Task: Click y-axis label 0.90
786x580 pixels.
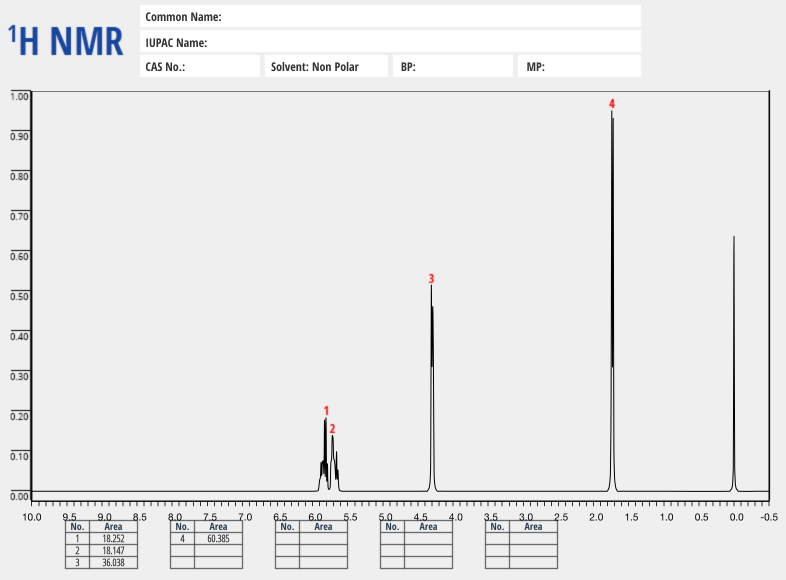Action: click(20, 136)
